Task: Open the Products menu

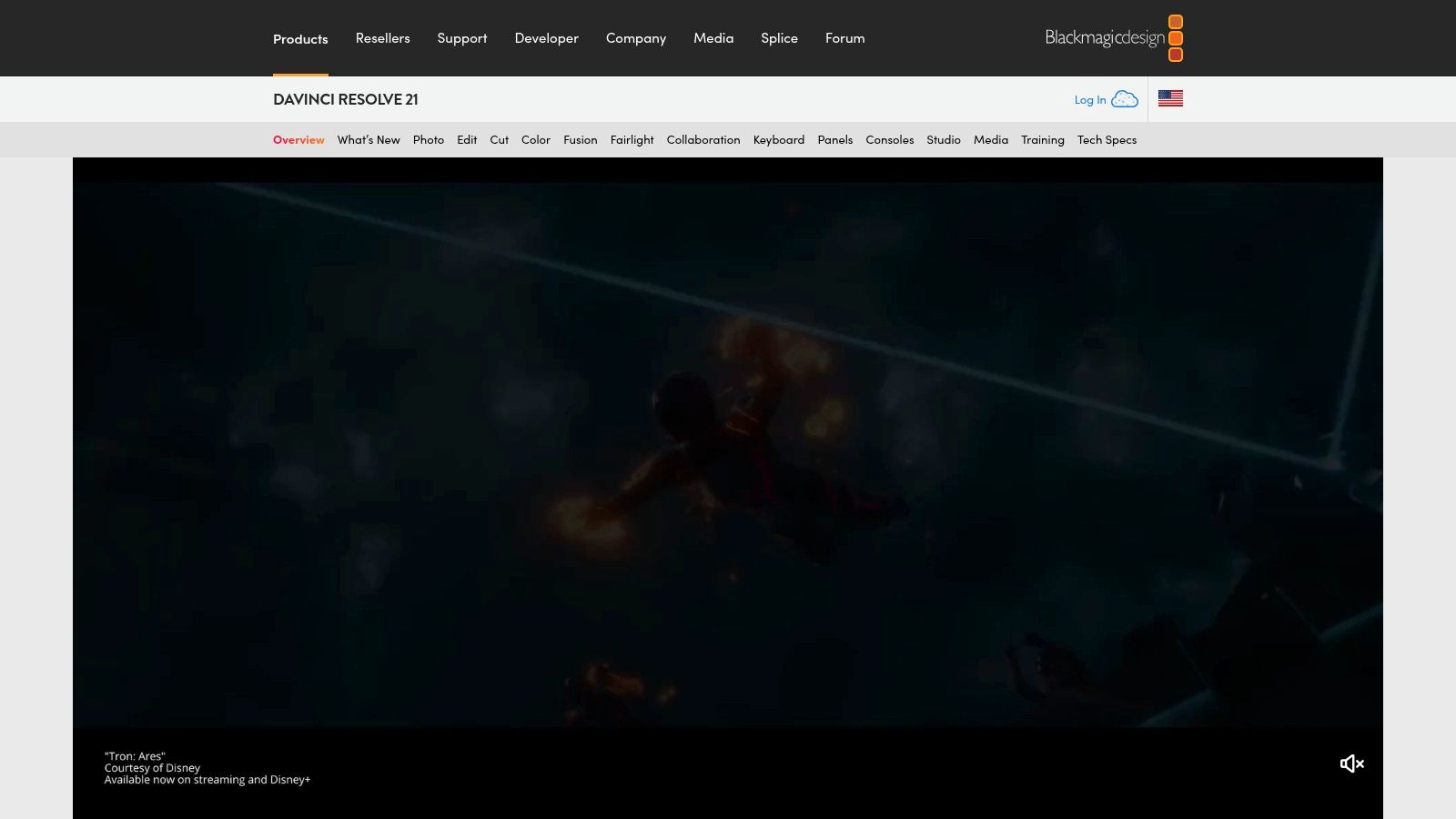Action: pos(300,39)
